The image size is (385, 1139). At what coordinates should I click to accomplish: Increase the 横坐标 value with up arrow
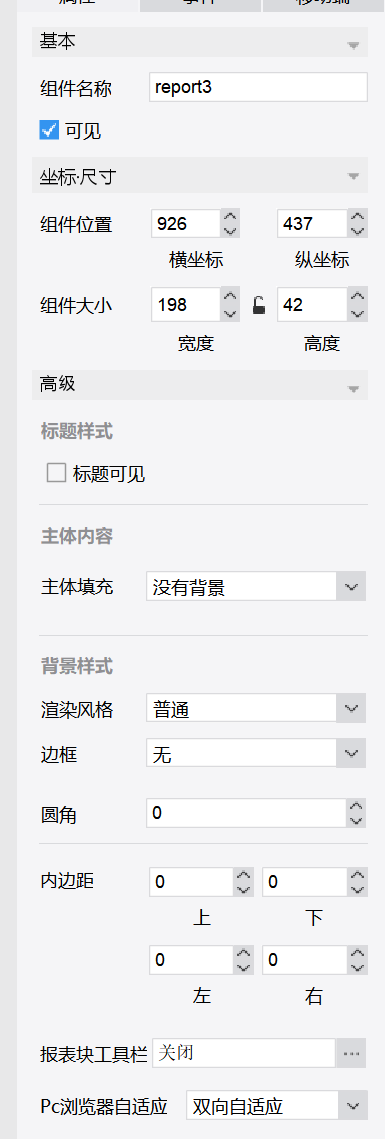pyautogui.click(x=230, y=216)
